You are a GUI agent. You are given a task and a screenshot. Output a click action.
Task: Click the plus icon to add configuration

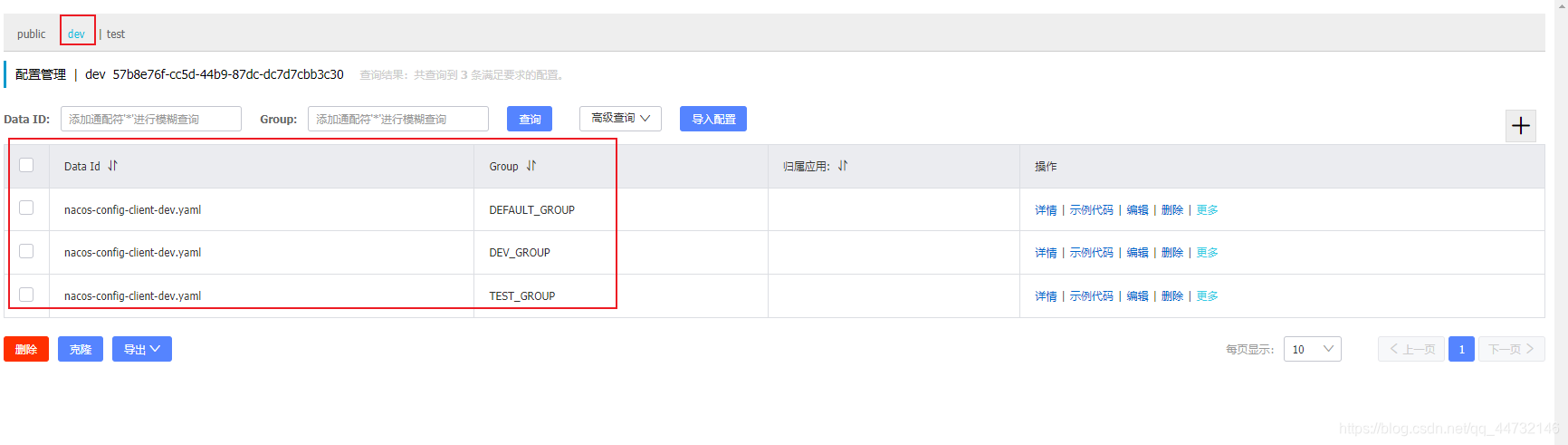click(x=1521, y=126)
